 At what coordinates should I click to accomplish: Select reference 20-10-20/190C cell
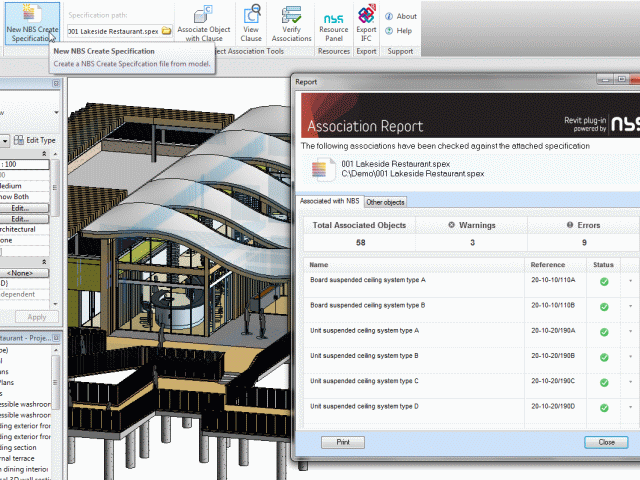[553, 381]
